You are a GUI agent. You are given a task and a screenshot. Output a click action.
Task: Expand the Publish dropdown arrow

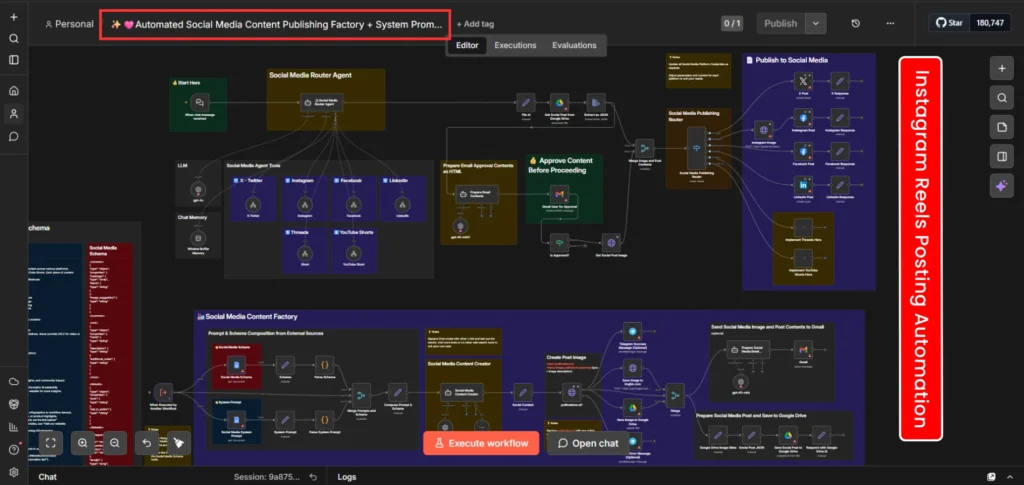pos(816,23)
